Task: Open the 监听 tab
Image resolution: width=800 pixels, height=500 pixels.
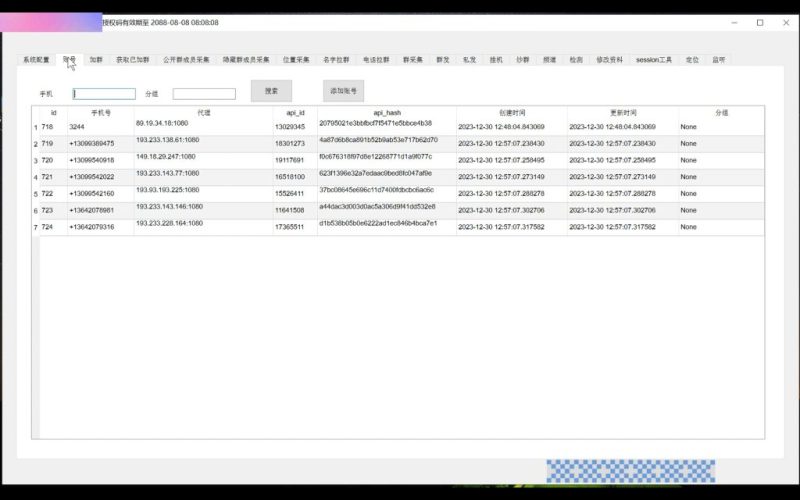Action: [x=719, y=60]
